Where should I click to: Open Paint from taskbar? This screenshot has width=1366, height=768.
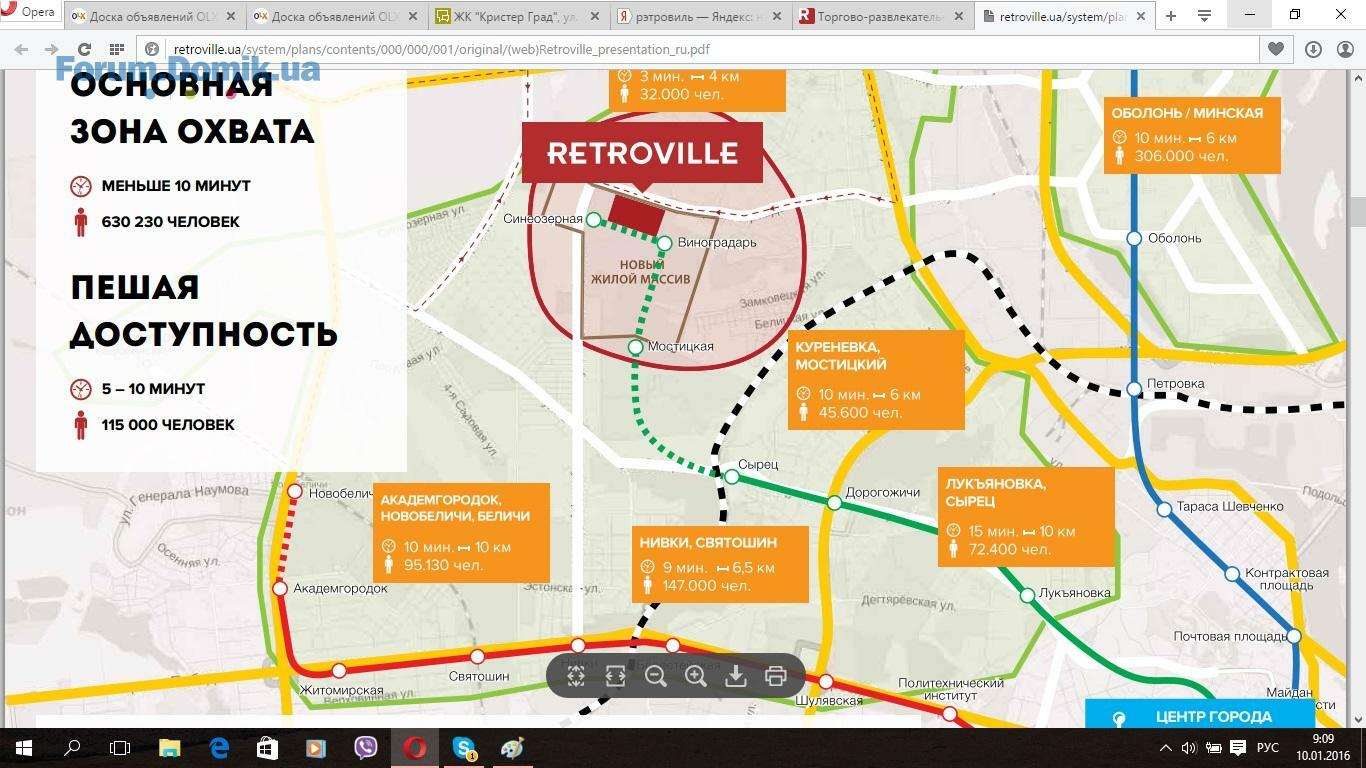[512, 748]
